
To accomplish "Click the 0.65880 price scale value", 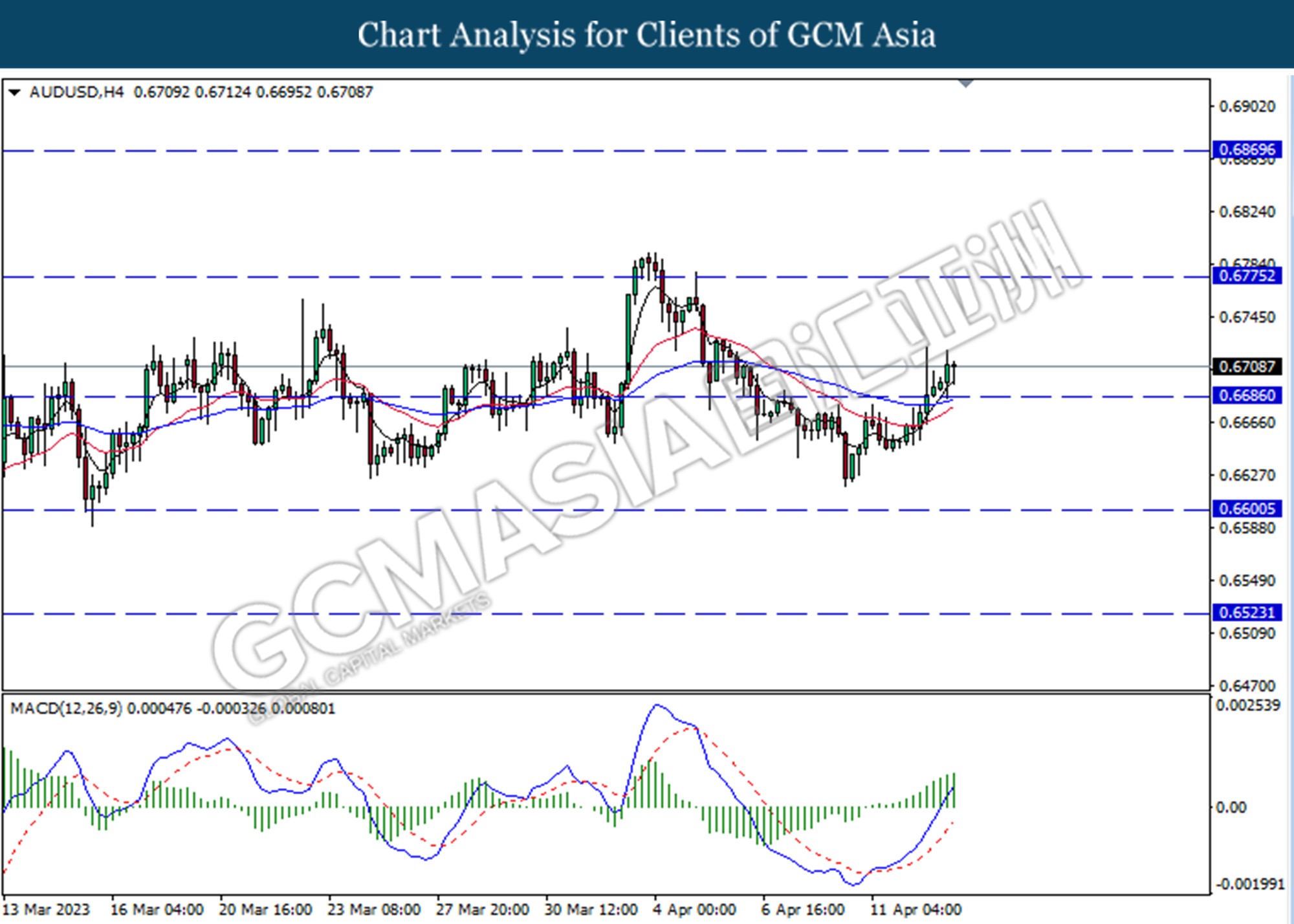I will pyautogui.click(x=1247, y=529).
